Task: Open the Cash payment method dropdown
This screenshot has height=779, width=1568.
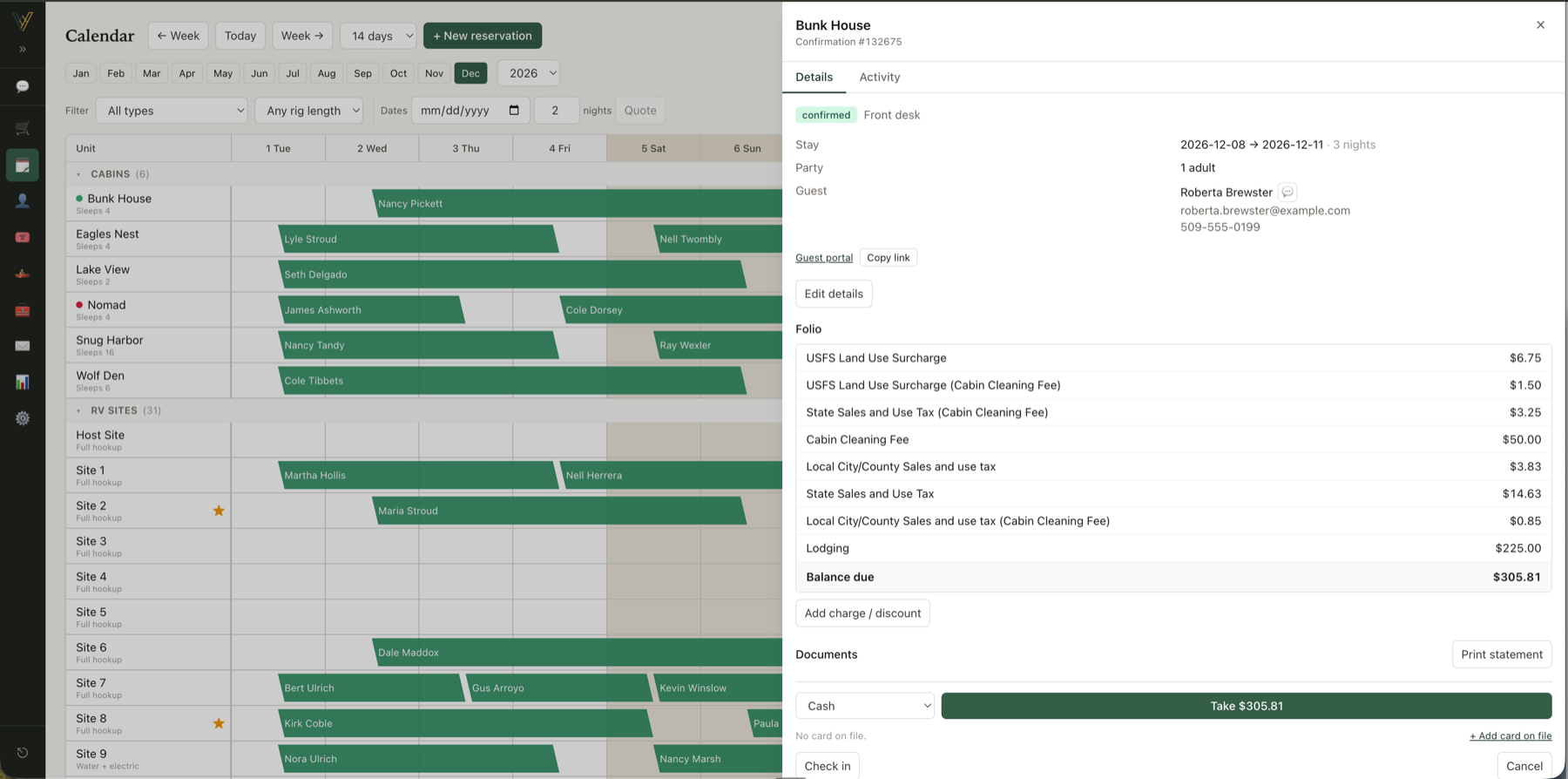Action: [x=865, y=706]
